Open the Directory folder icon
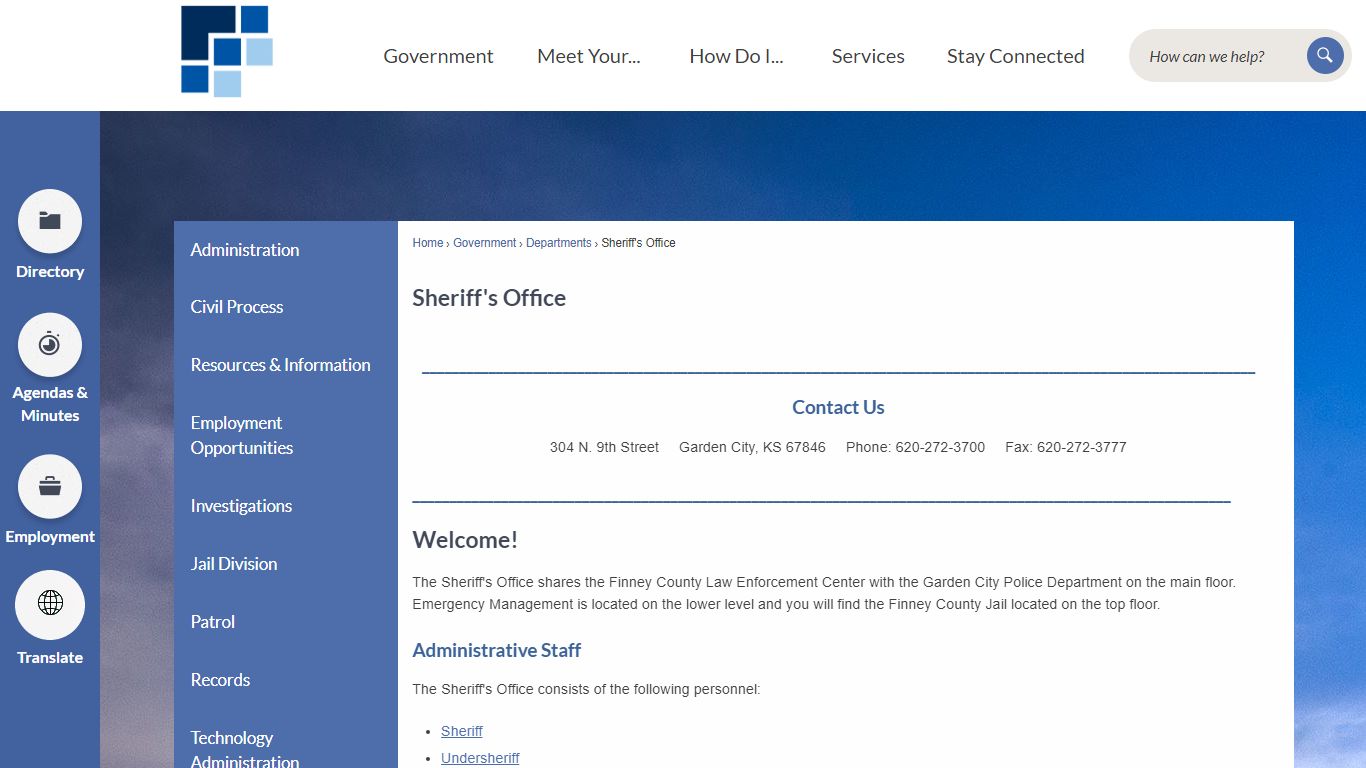The width and height of the screenshot is (1366, 768). click(x=50, y=221)
